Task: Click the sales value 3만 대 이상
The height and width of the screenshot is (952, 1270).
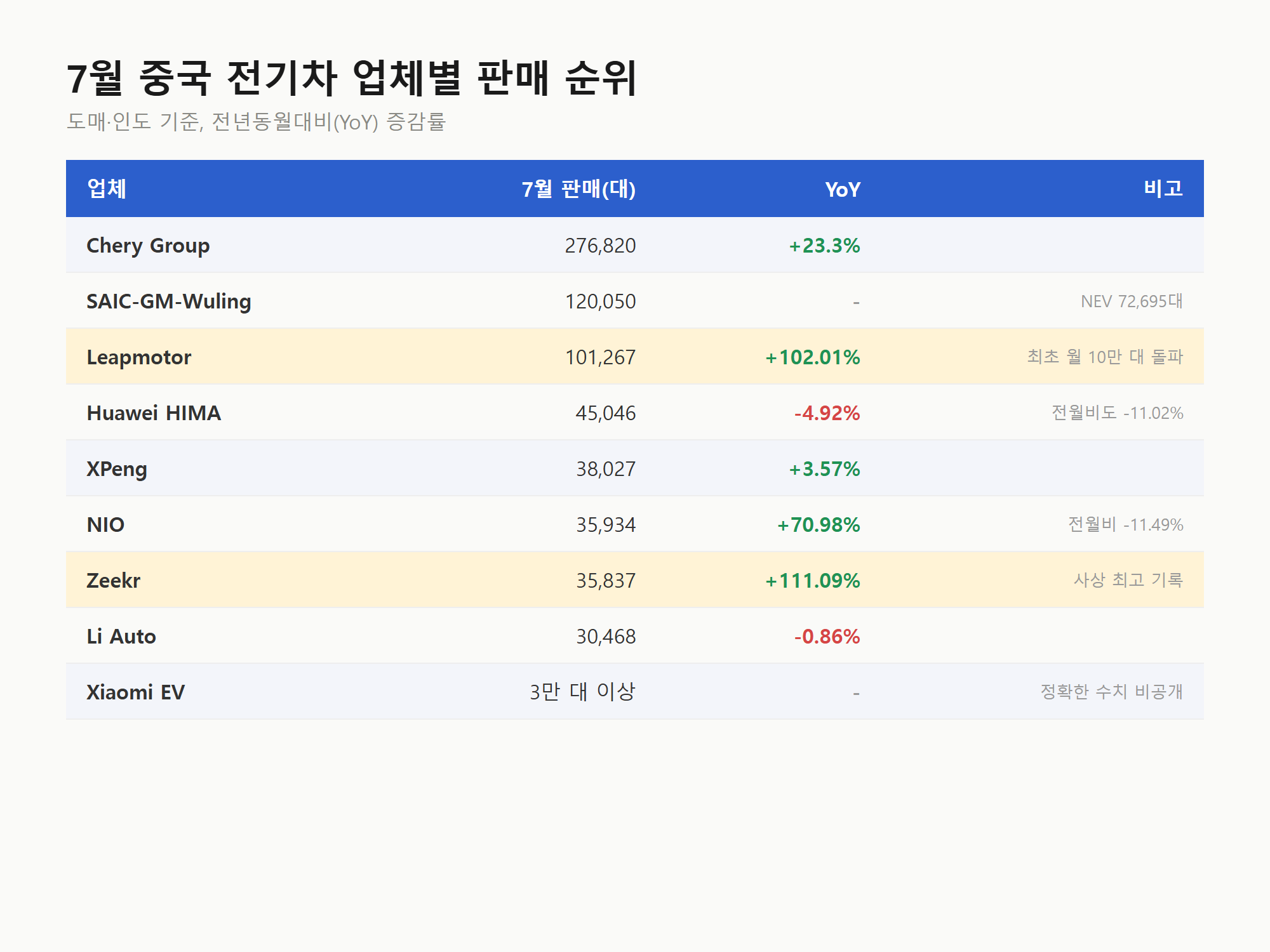Action: (583, 692)
